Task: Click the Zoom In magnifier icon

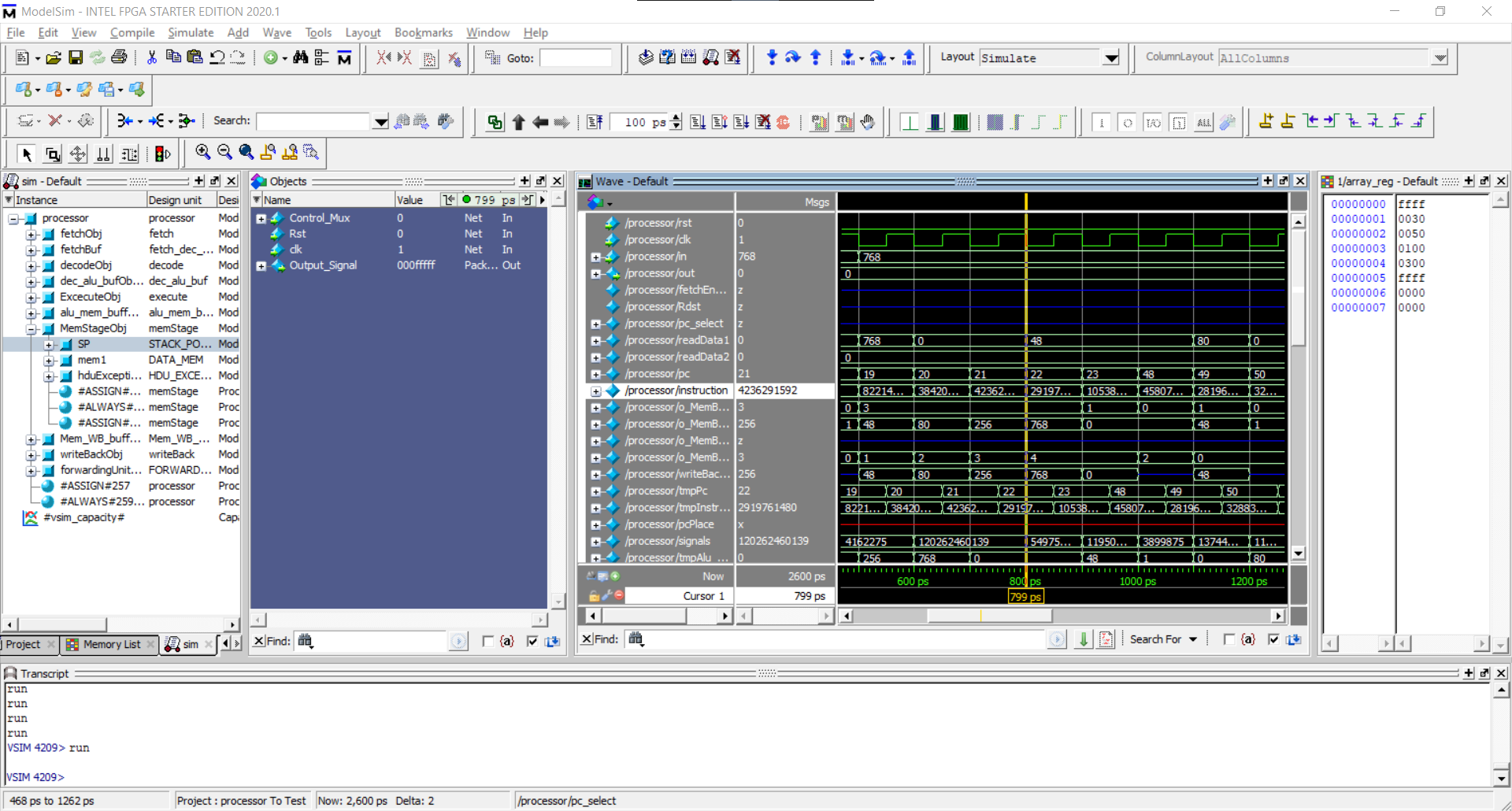Action: click(x=203, y=153)
